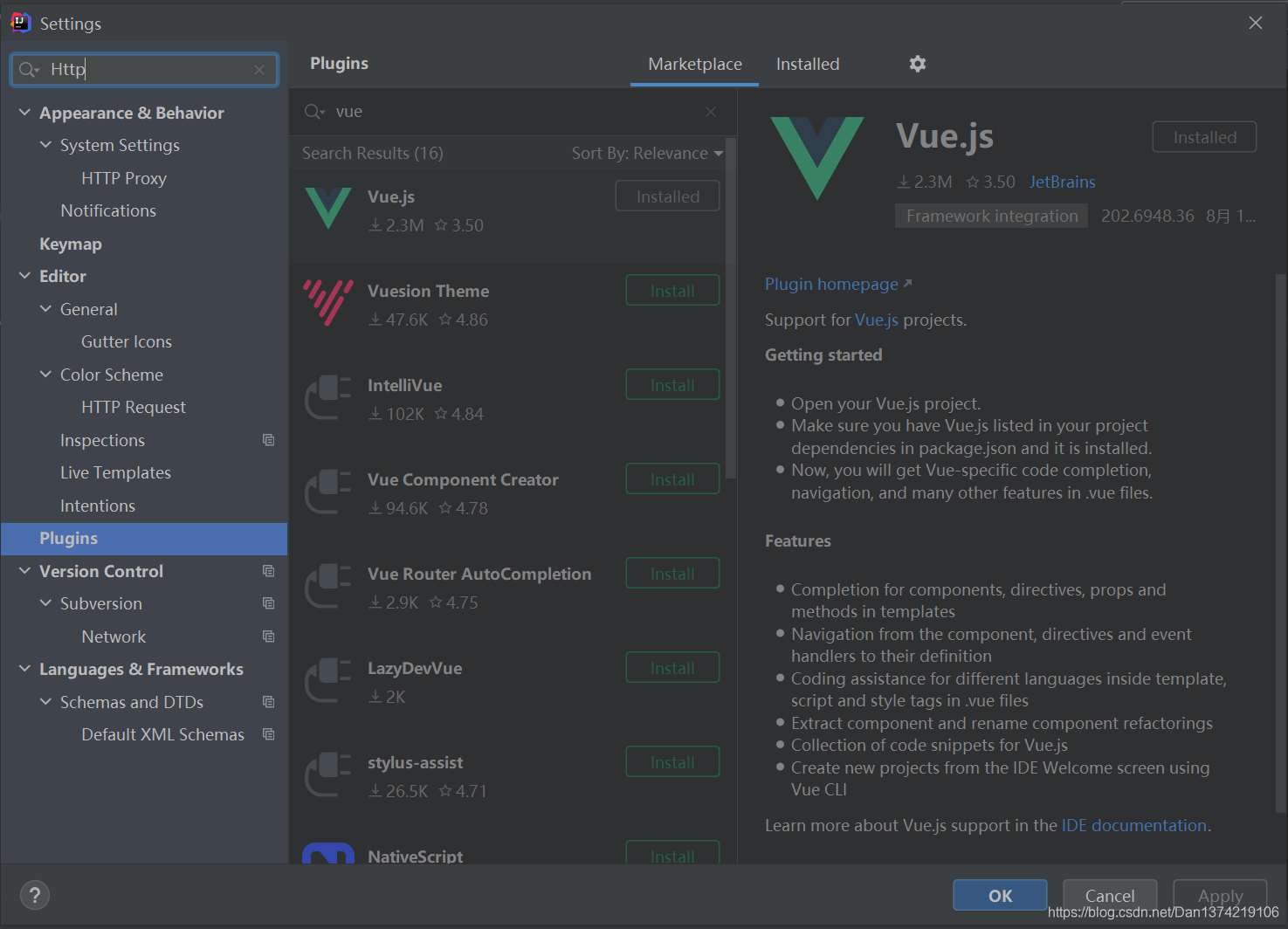Open the JetBrains vendor link

click(x=1062, y=182)
